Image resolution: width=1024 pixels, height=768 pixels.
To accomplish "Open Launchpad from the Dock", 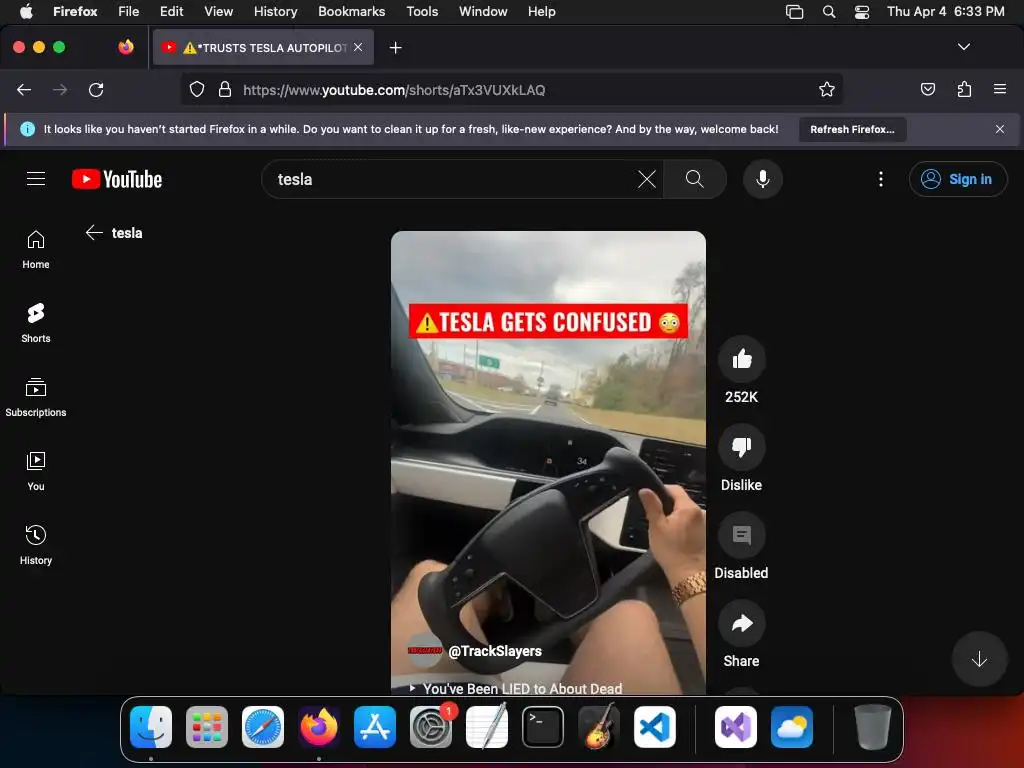I will click(x=206, y=727).
